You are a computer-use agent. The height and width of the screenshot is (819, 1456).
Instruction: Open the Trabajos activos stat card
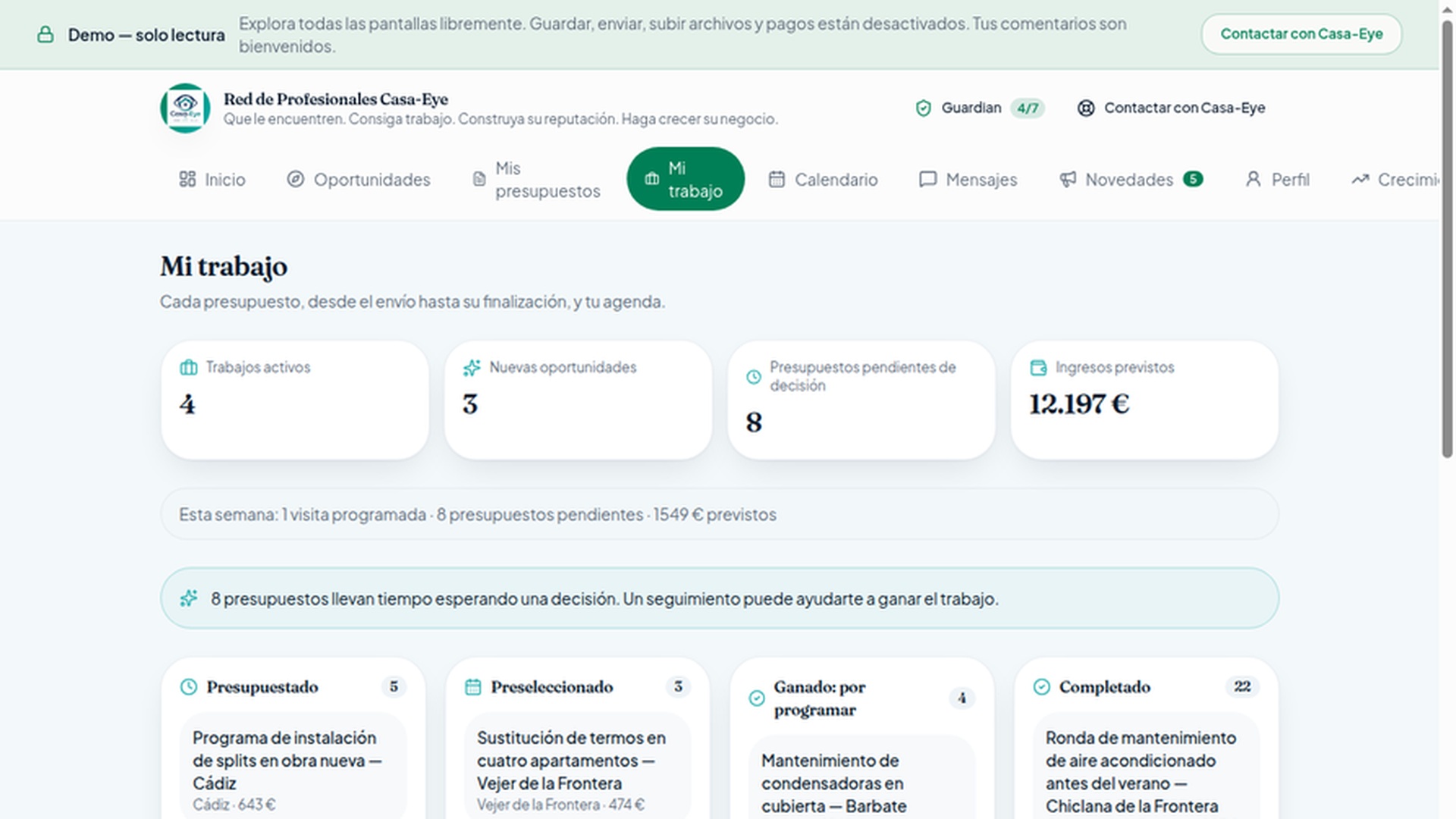(x=295, y=400)
